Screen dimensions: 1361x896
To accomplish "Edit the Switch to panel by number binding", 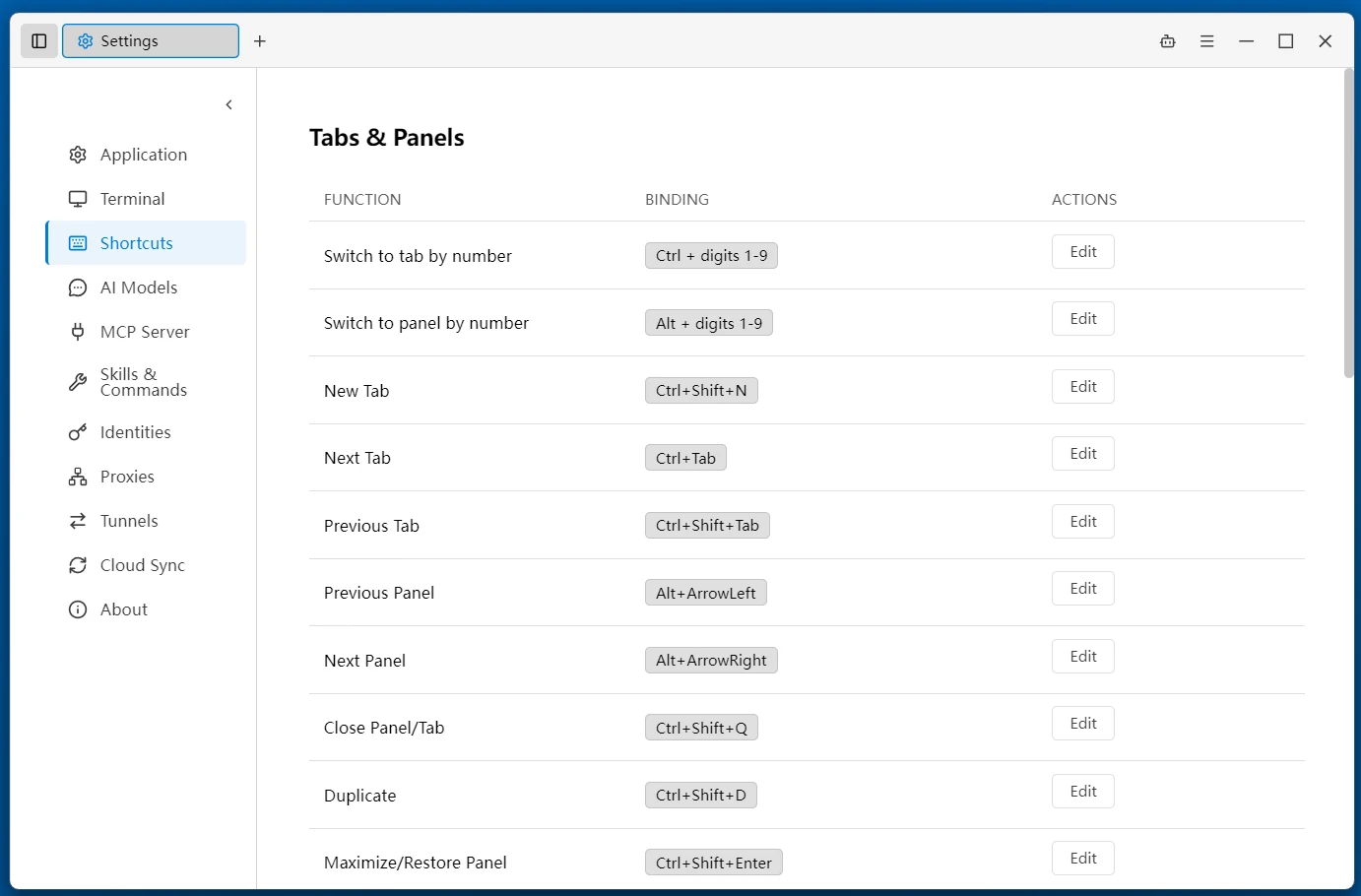I will pos(1083,319).
